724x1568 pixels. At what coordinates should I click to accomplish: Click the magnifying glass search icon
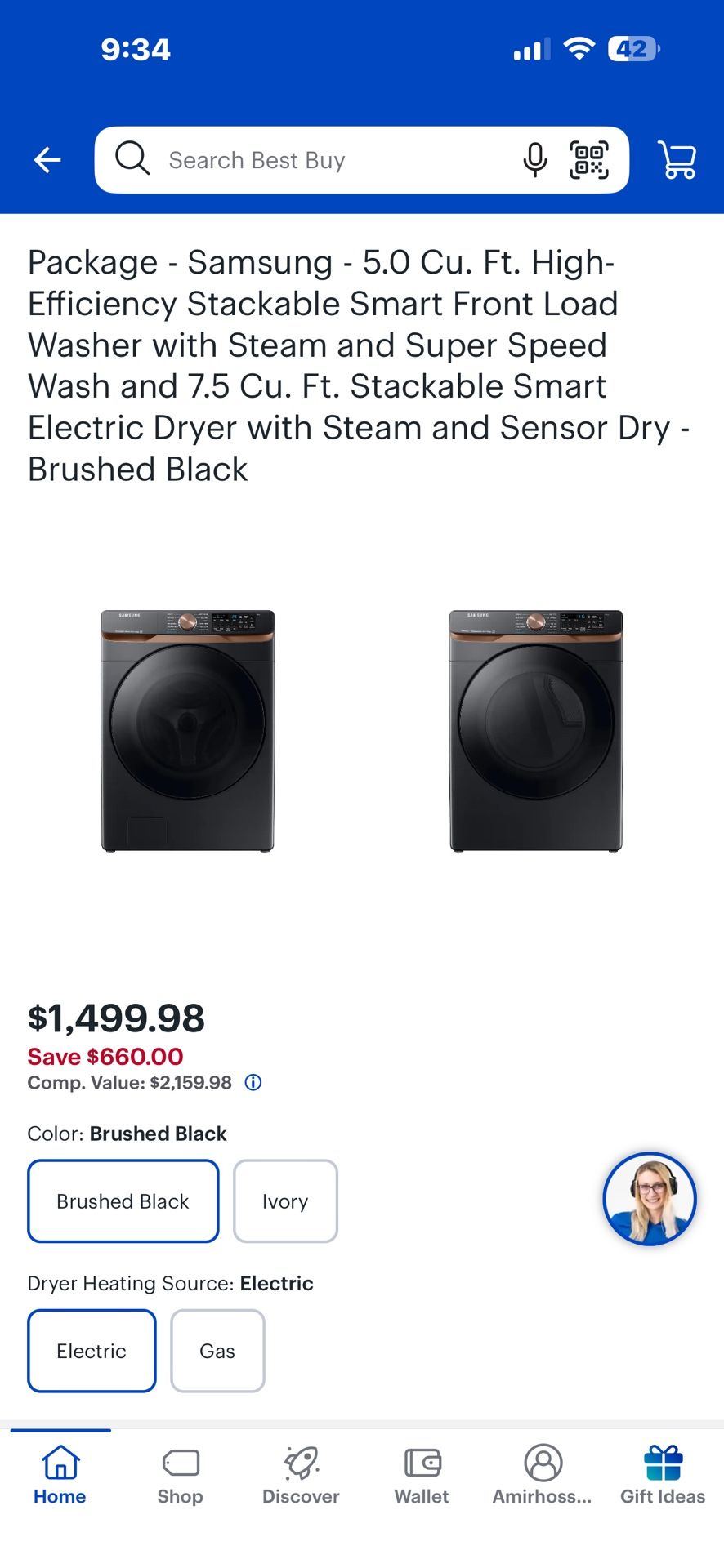click(x=132, y=159)
